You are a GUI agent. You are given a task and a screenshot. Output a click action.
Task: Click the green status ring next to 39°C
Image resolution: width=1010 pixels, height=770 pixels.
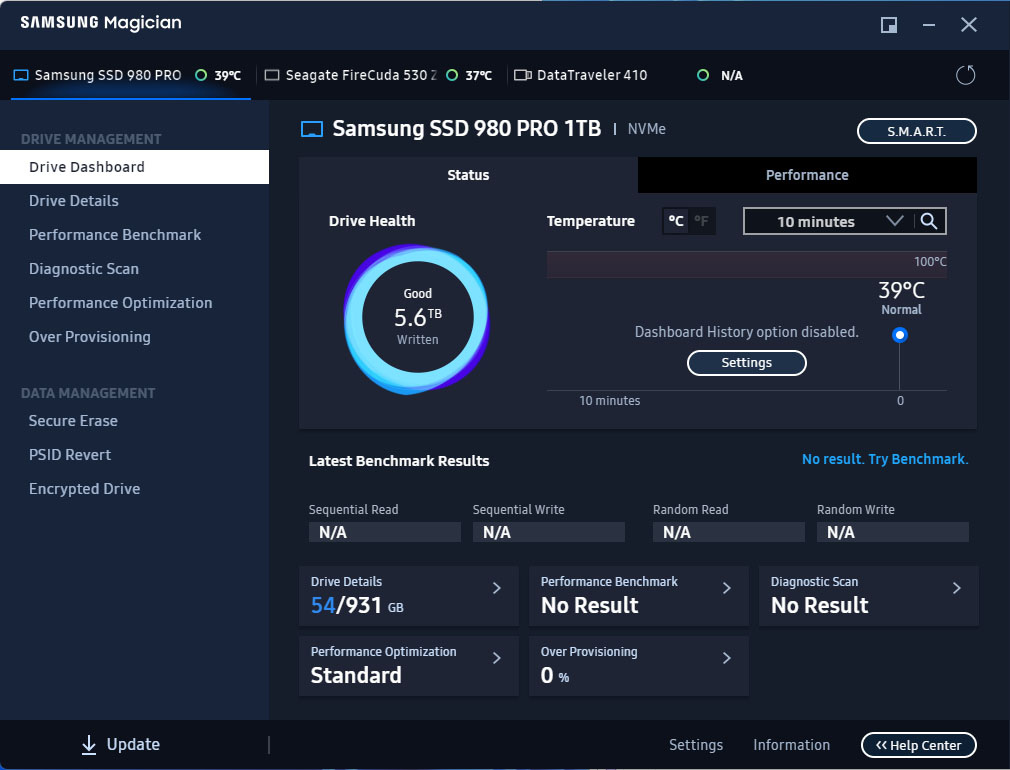point(201,75)
